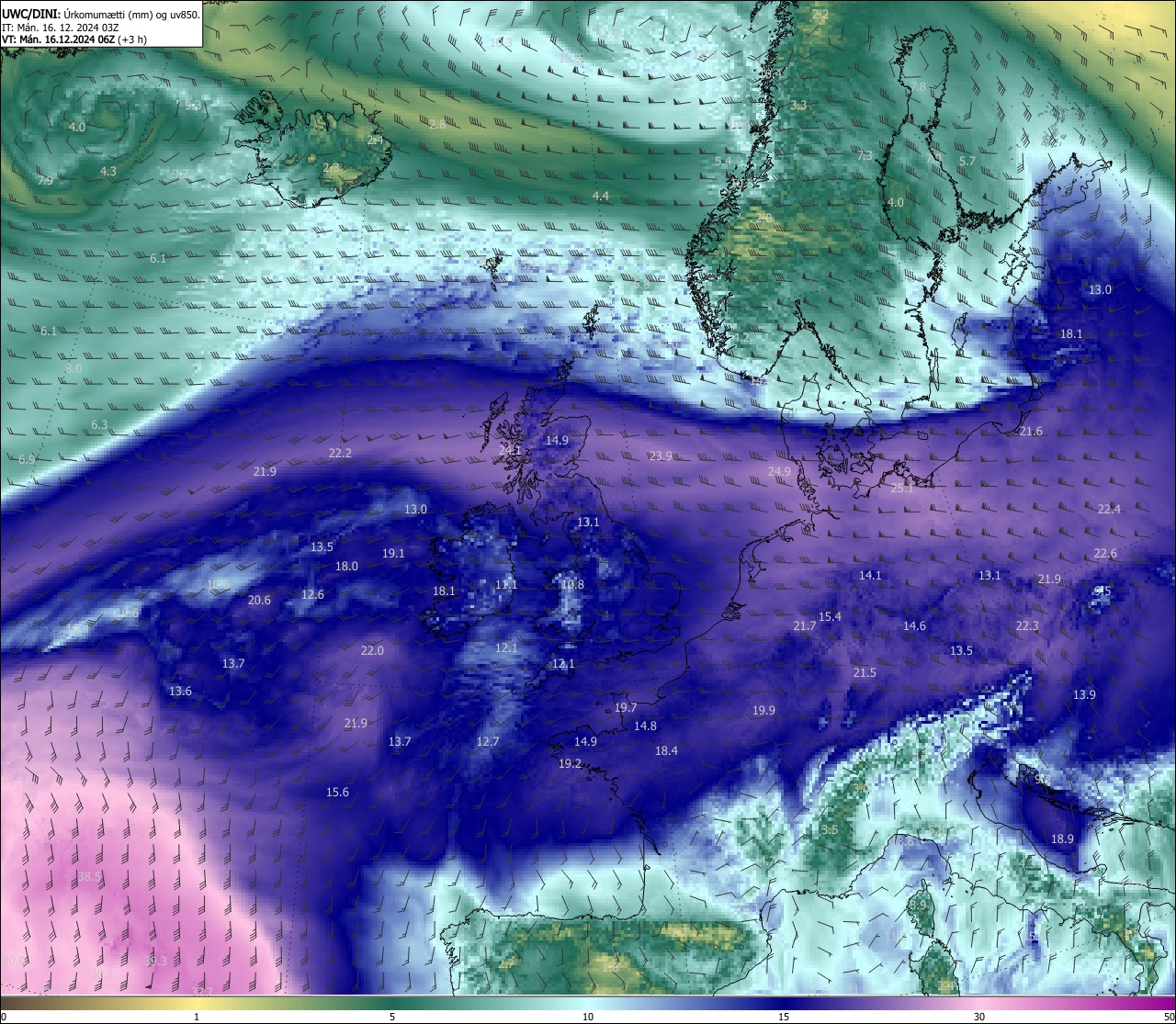1176x1024 pixels.
Task: Click the UWC/DINI Úrkomumætti title text
Action: [x=101, y=13]
